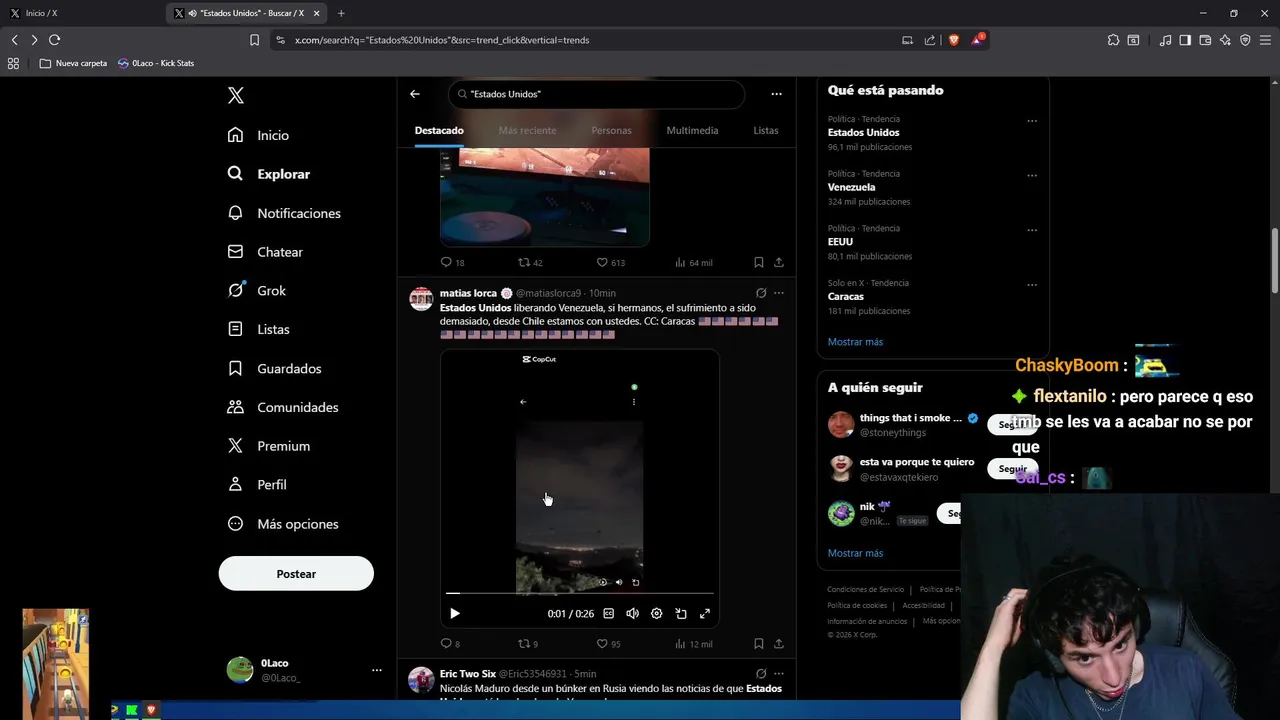Click Mostrar más under trends
The image size is (1280, 720).
[x=855, y=342]
